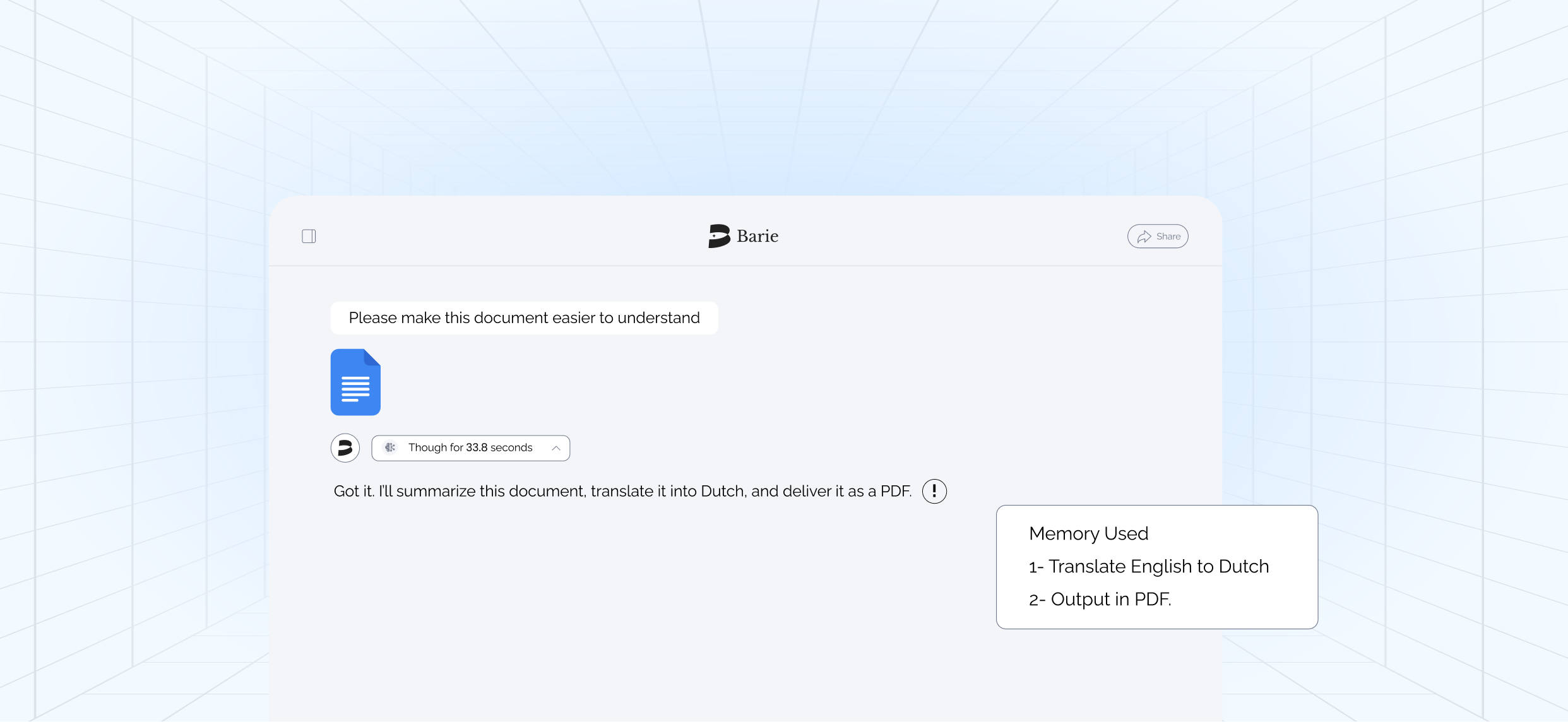Toggle the sidebar panel icon
1568x722 pixels.
pyautogui.click(x=309, y=236)
